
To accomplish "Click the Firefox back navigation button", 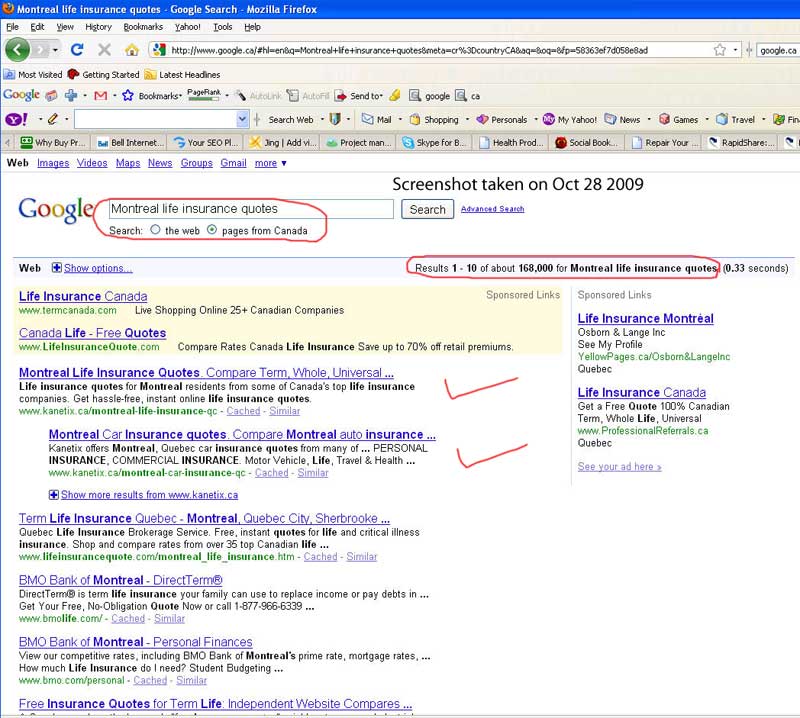I will [x=18, y=49].
